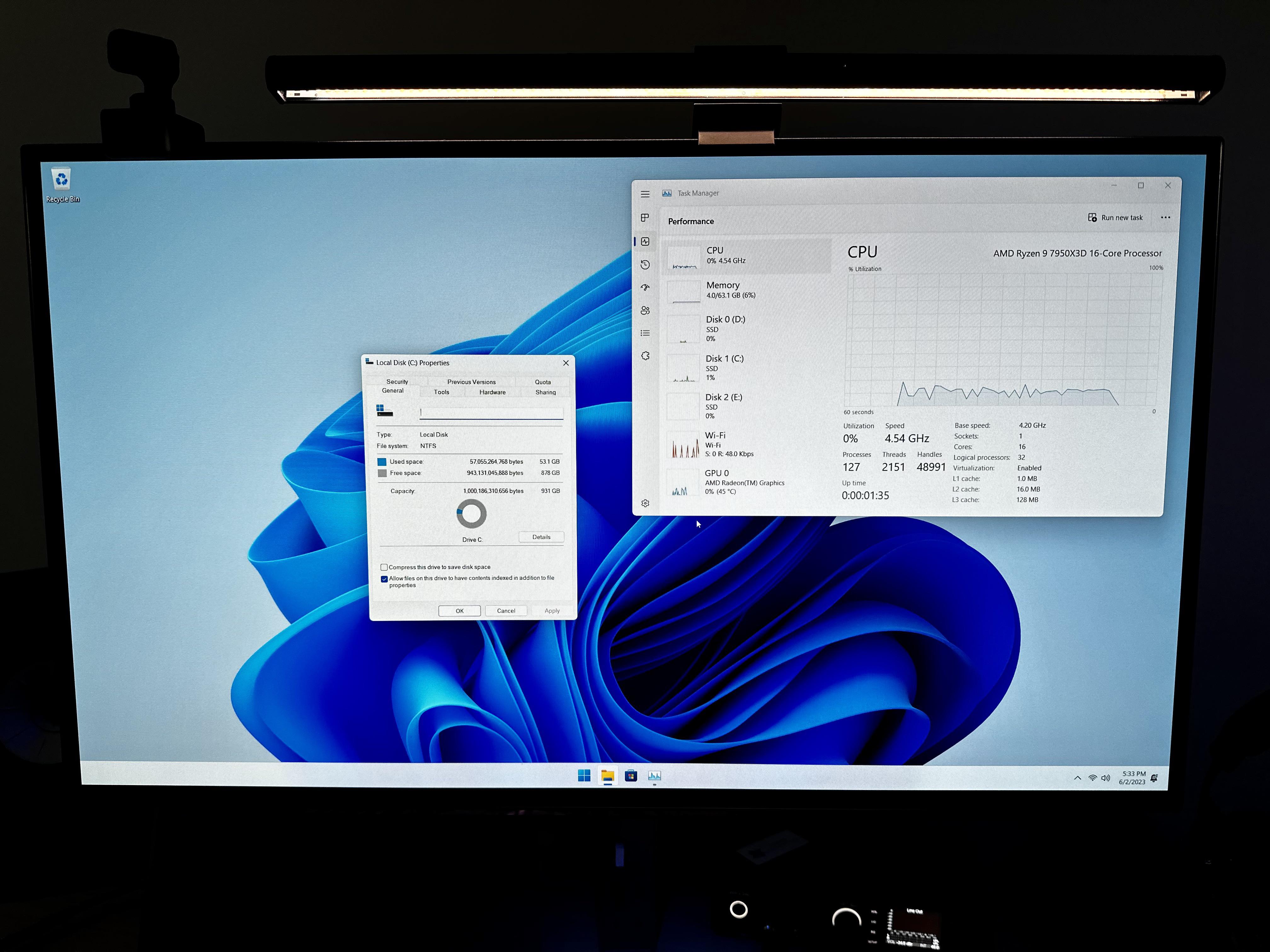Click Run new task button
This screenshot has height=952, width=1270.
coord(1115,218)
